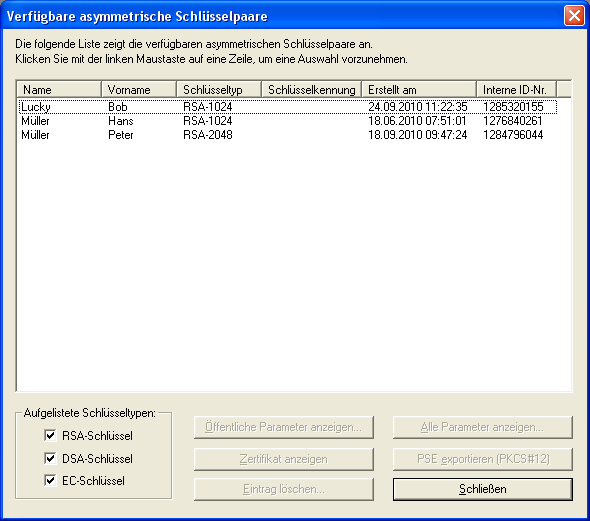
Task: Click the Schlüsseltyp column header
Action: point(219,90)
